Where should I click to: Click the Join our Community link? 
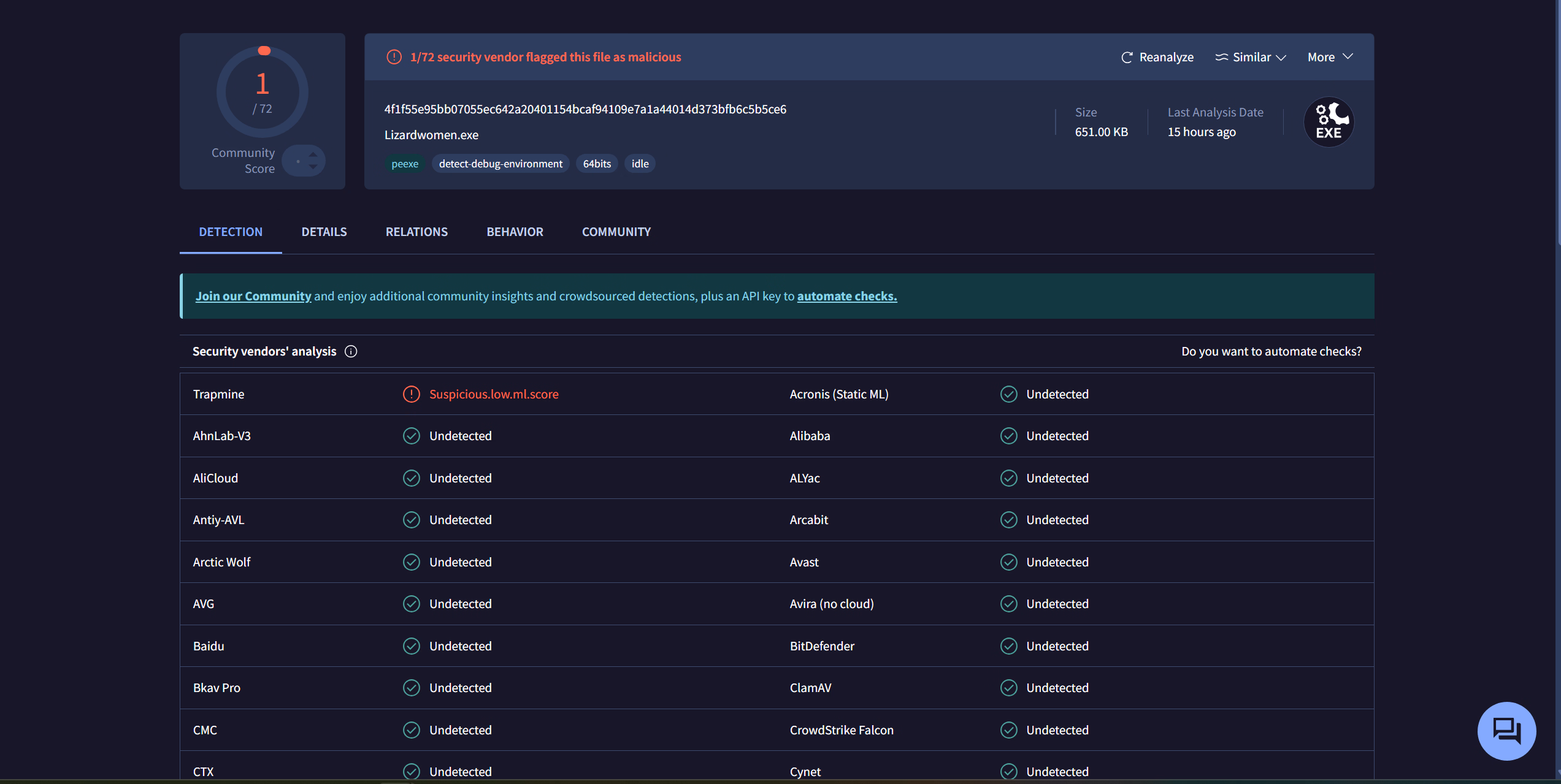253,296
